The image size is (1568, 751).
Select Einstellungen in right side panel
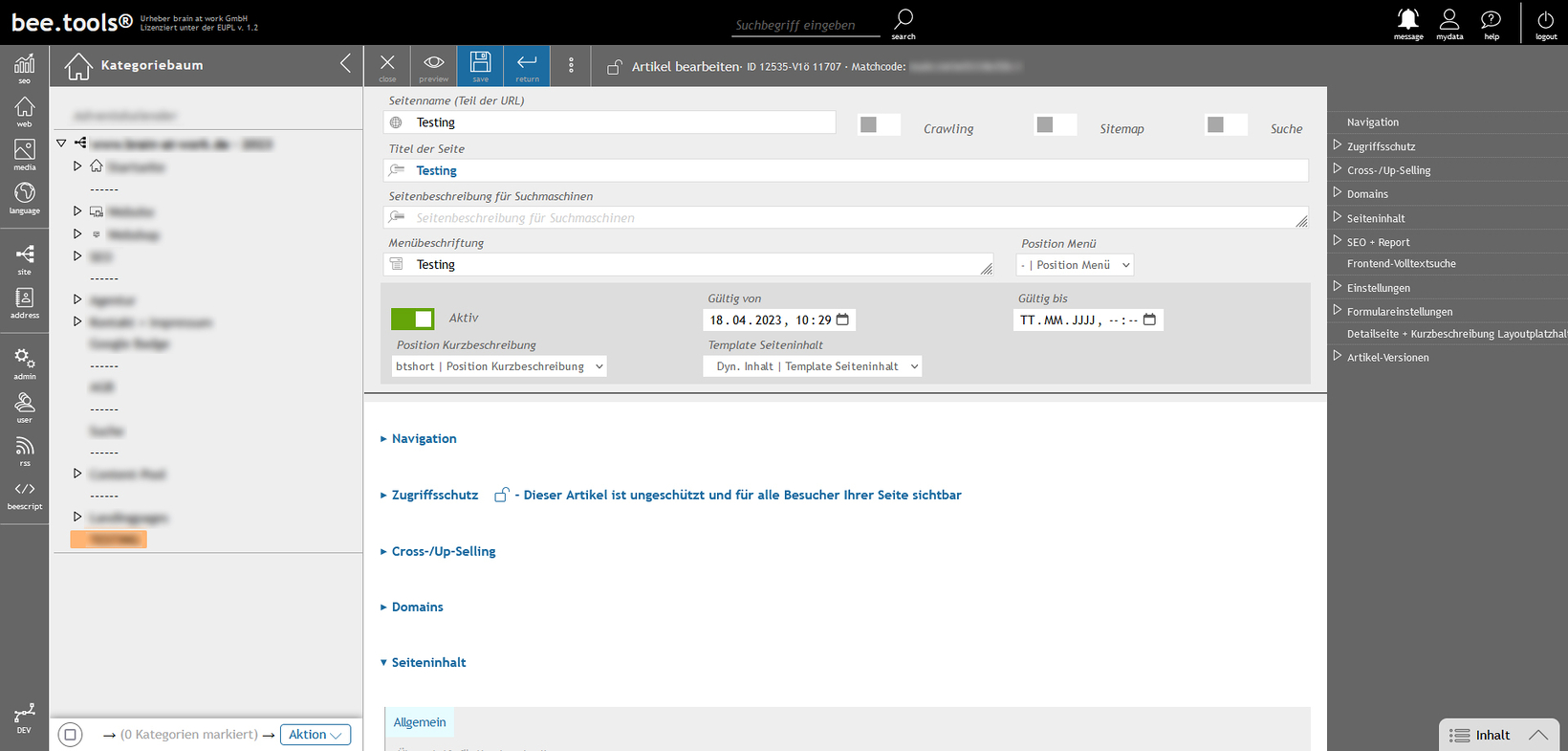pos(1378,288)
